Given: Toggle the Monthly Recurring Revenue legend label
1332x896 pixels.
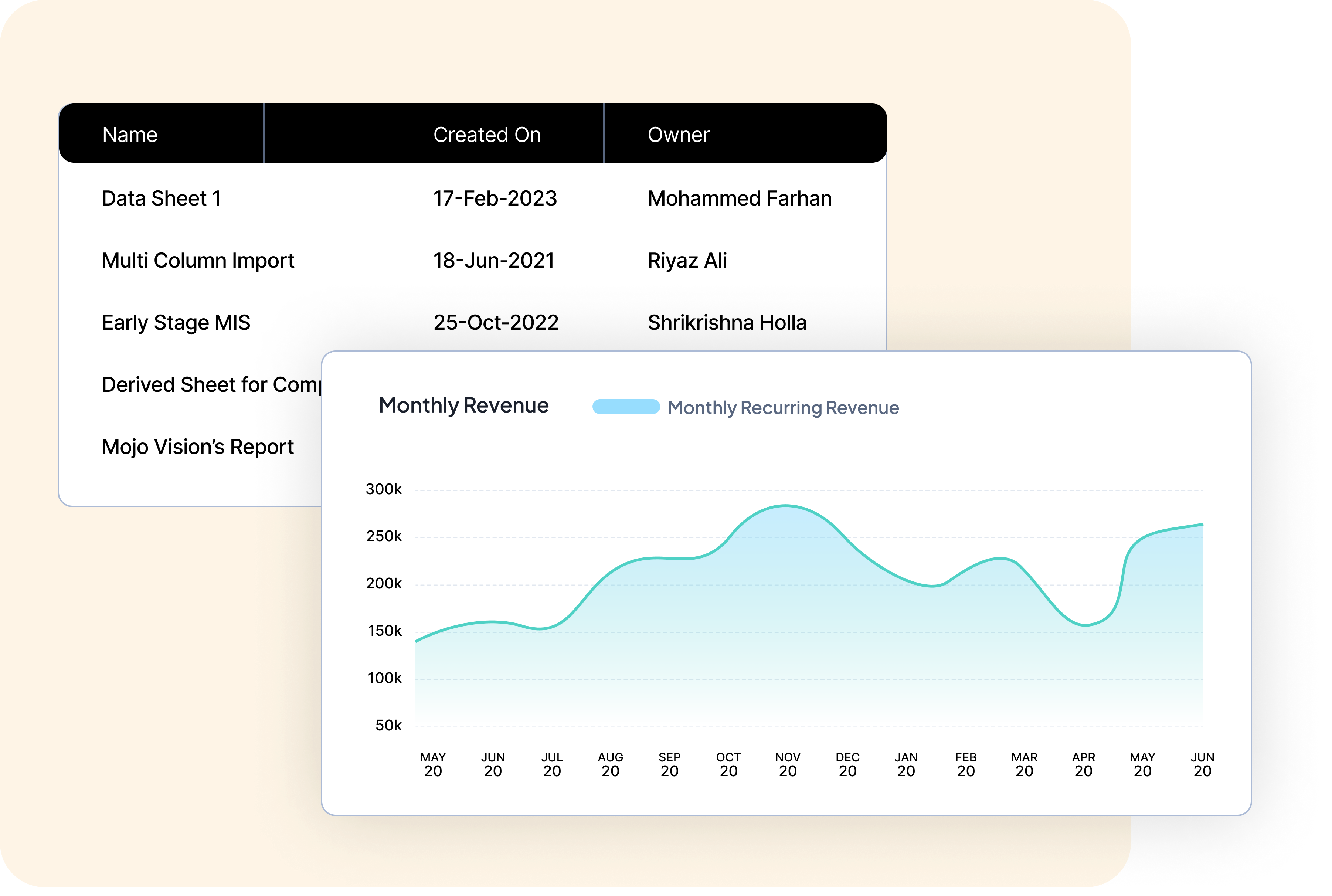Looking at the screenshot, I should coord(783,408).
